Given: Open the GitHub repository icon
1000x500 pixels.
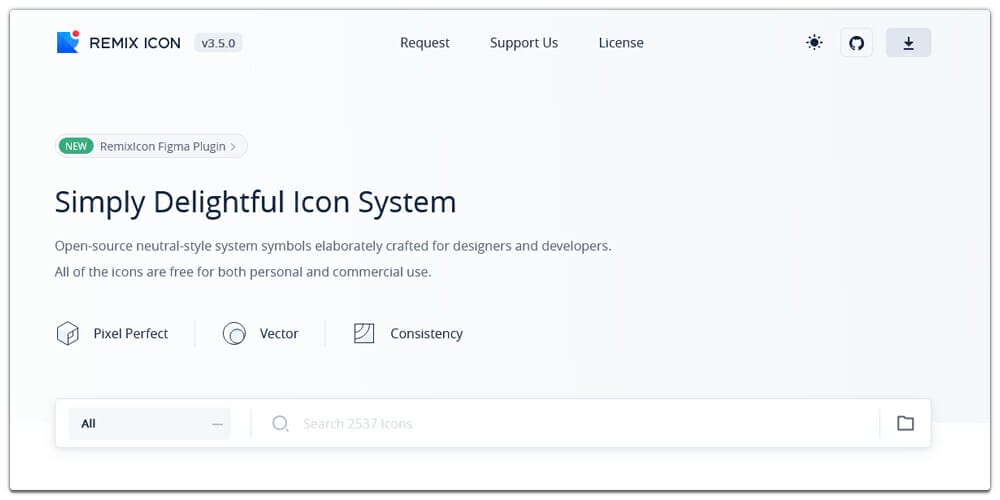Looking at the screenshot, I should pos(856,43).
